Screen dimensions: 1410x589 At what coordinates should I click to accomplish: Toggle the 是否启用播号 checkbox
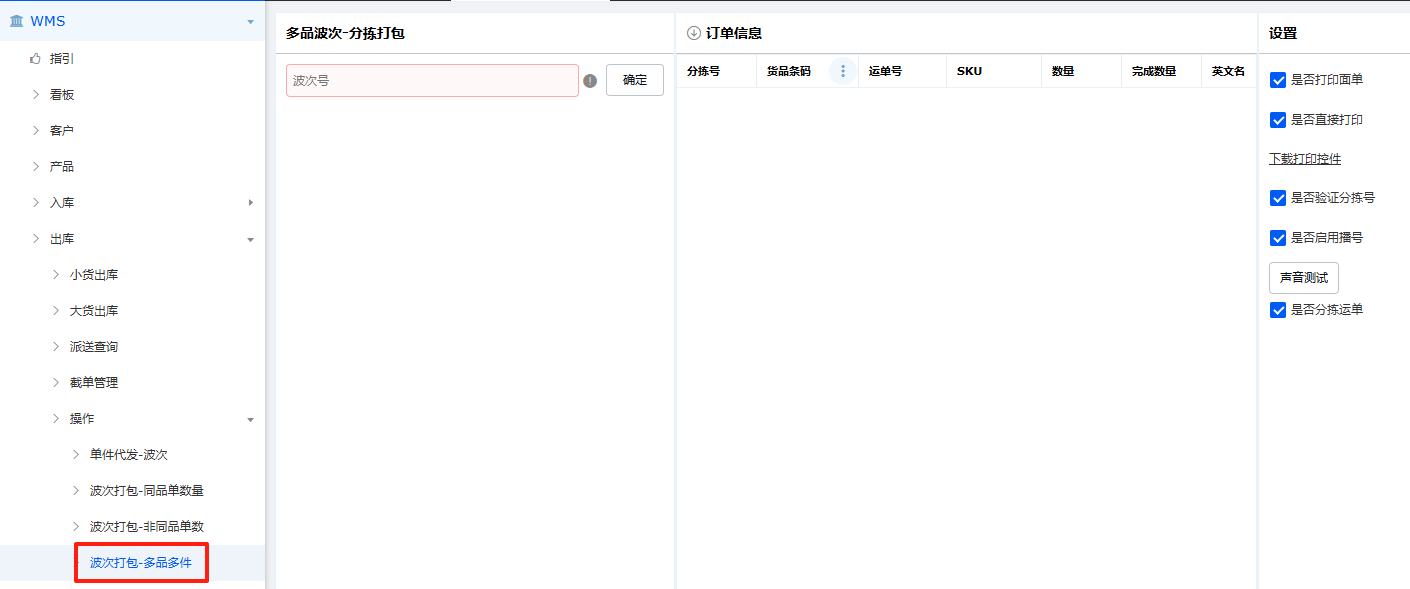pyautogui.click(x=1278, y=238)
